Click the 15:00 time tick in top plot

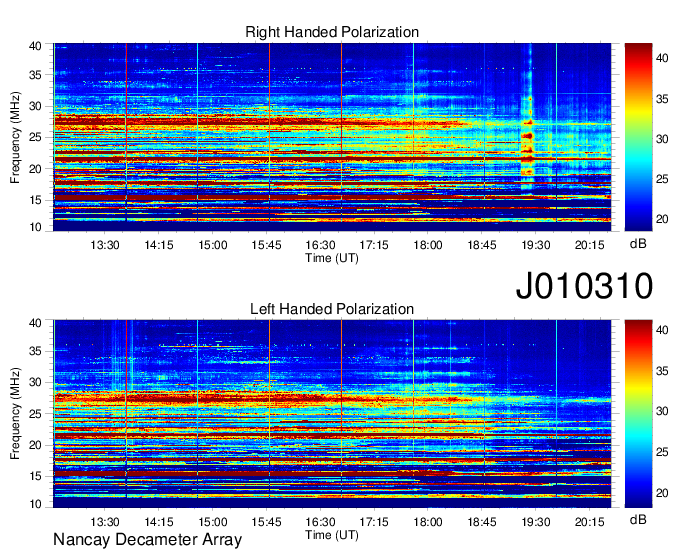pos(213,245)
